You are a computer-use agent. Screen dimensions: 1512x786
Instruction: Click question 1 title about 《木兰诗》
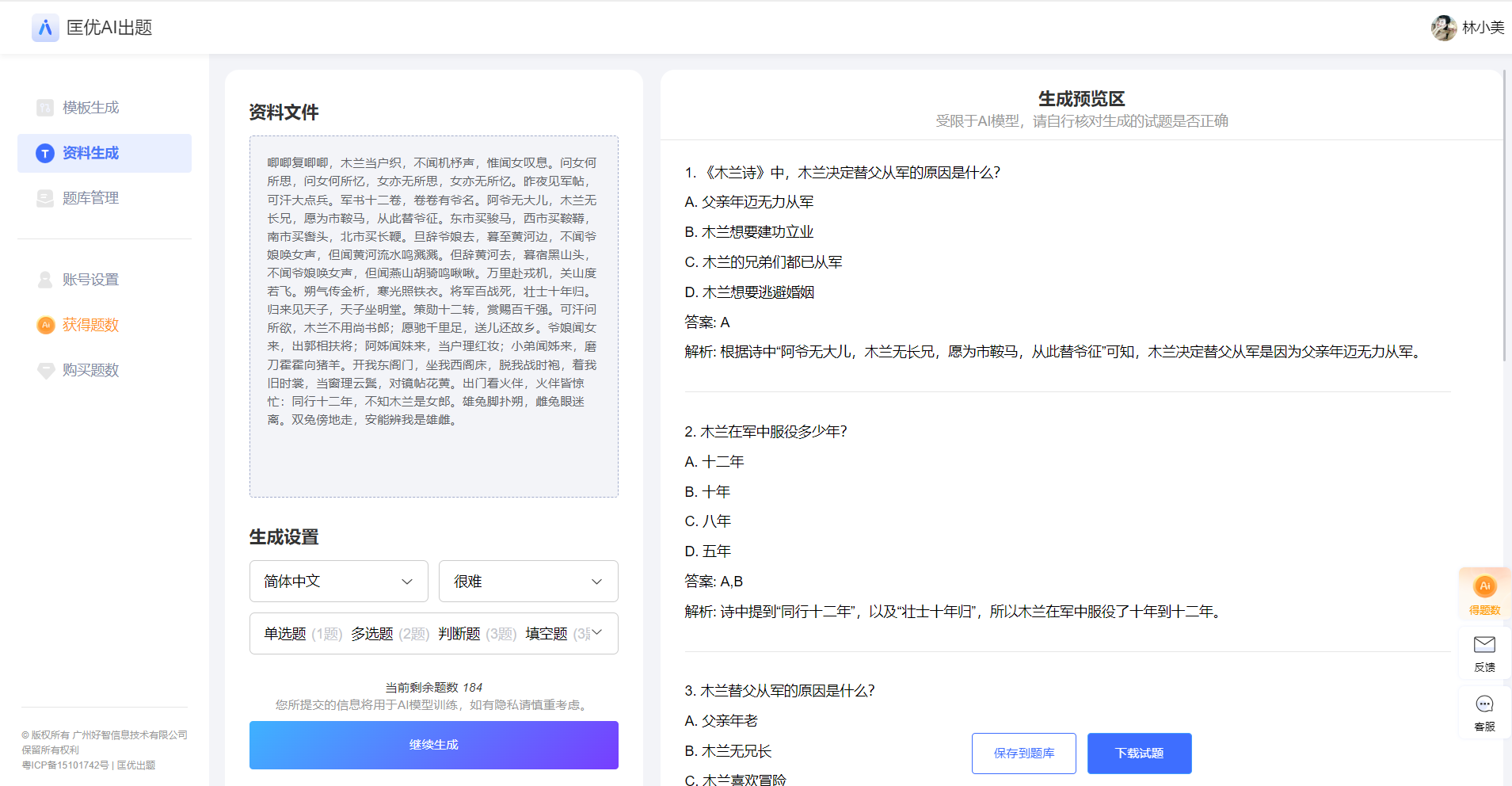[843, 173]
